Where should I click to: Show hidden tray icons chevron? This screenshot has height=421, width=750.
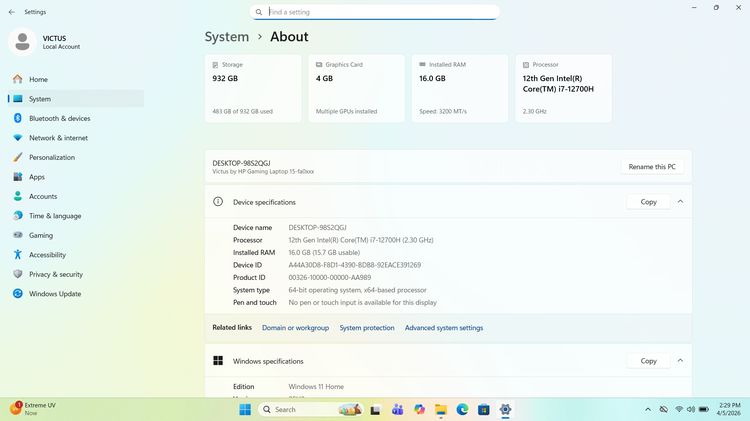click(648, 410)
